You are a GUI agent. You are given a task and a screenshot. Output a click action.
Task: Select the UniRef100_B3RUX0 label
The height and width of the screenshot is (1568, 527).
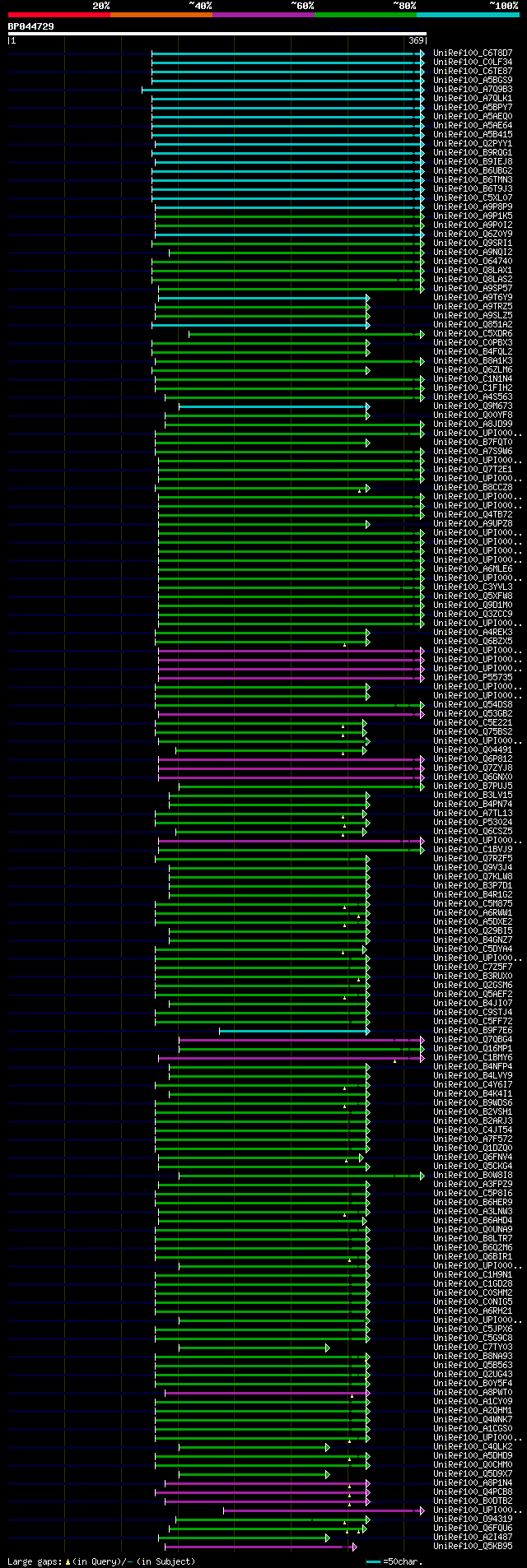click(473, 976)
